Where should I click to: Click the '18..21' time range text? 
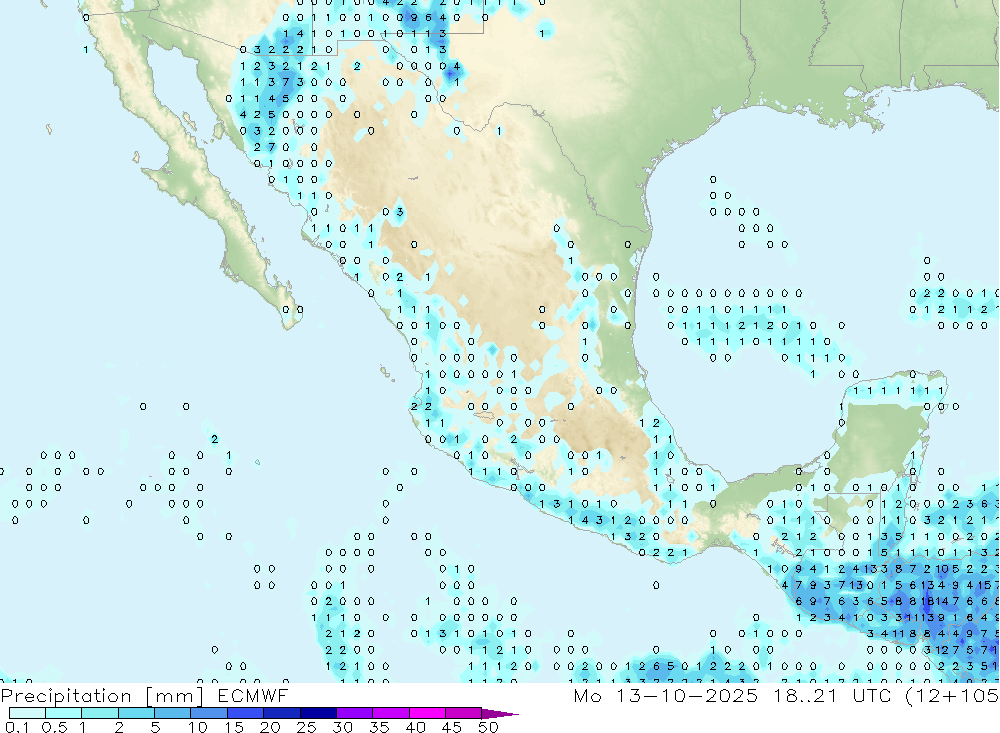805,695
